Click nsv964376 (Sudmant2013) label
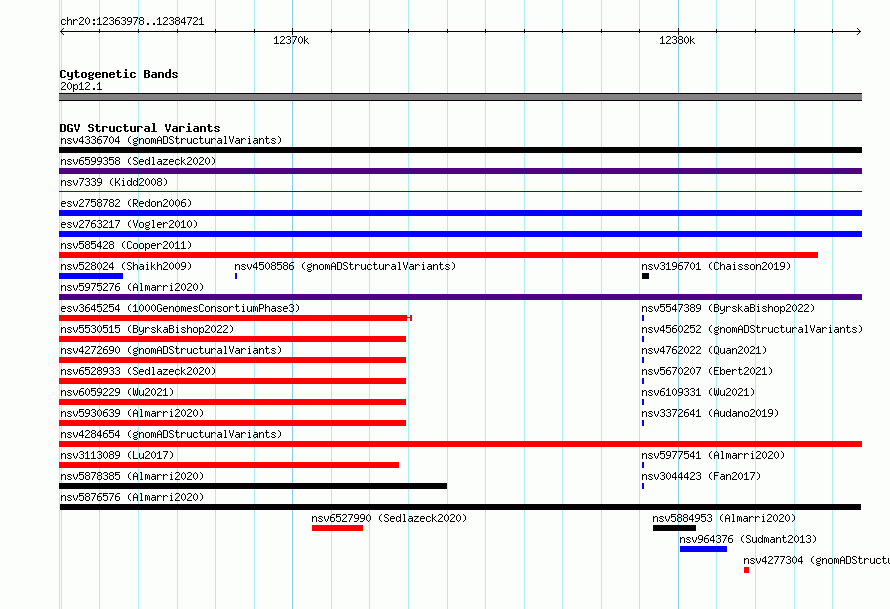890x609 pixels. click(748, 539)
